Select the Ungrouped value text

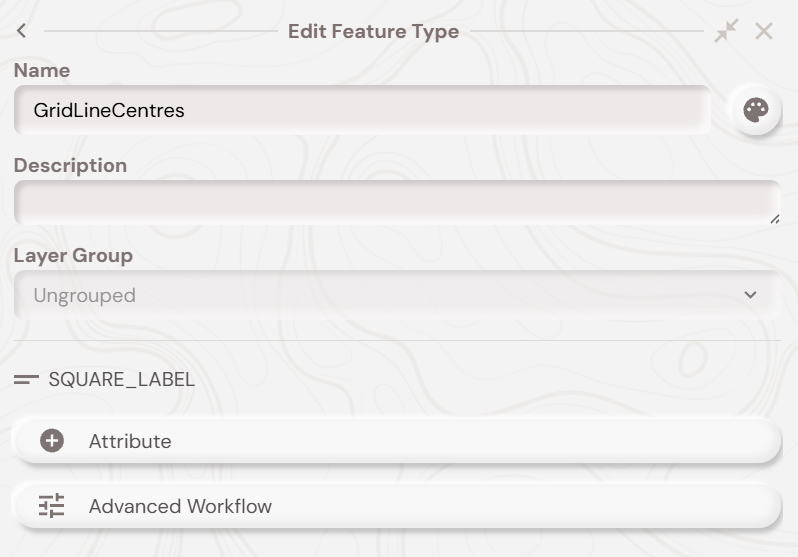point(85,295)
